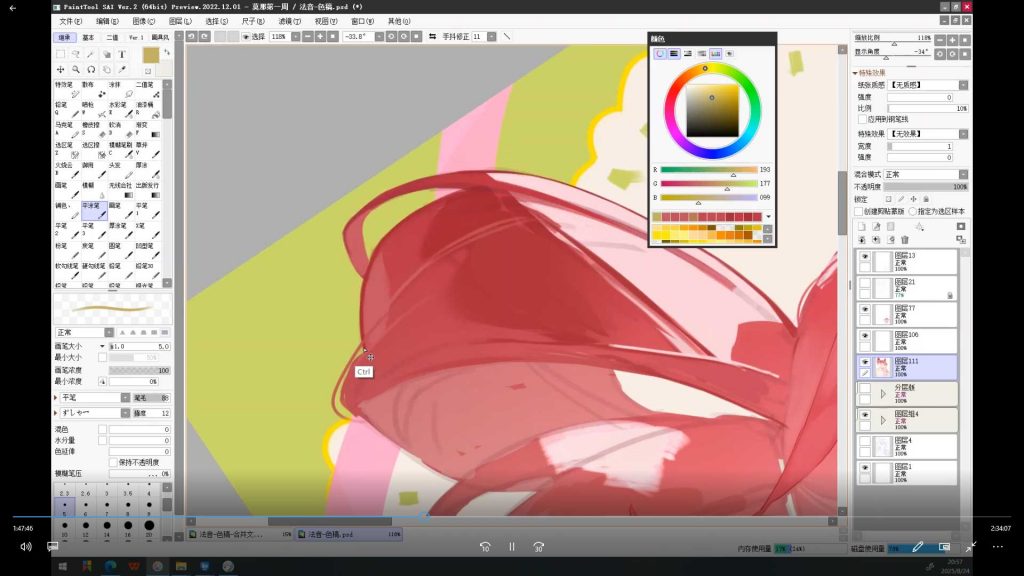
Task: Select the Text tool in the toolbox
Action: pos(122,54)
